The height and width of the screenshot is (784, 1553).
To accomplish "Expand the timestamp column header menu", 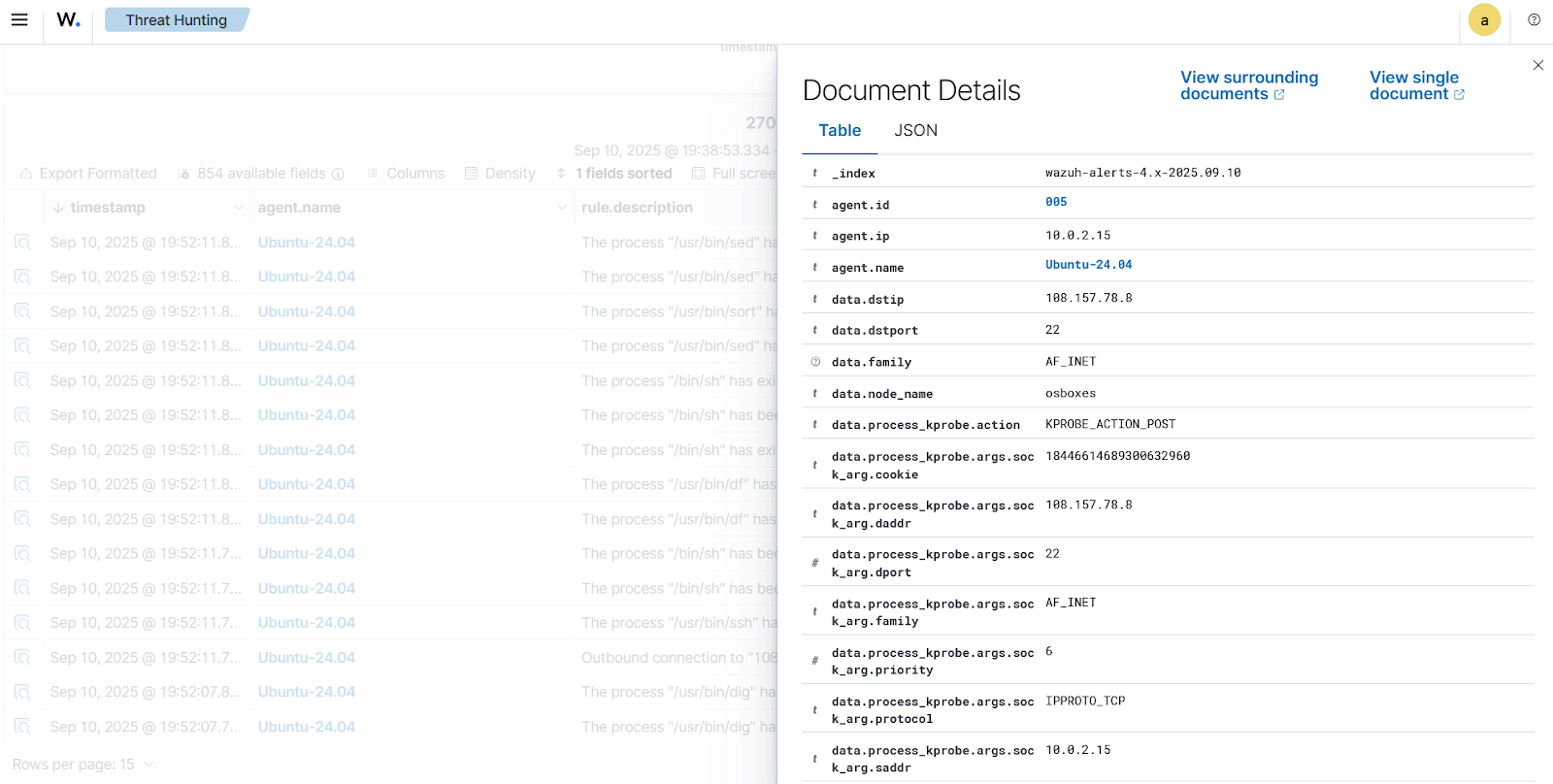I will click(239, 208).
